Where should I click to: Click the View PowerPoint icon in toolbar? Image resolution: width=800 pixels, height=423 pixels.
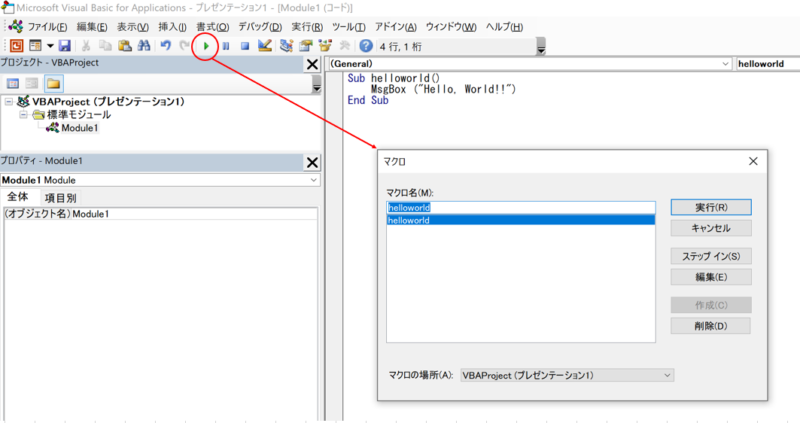(x=16, y=46)
